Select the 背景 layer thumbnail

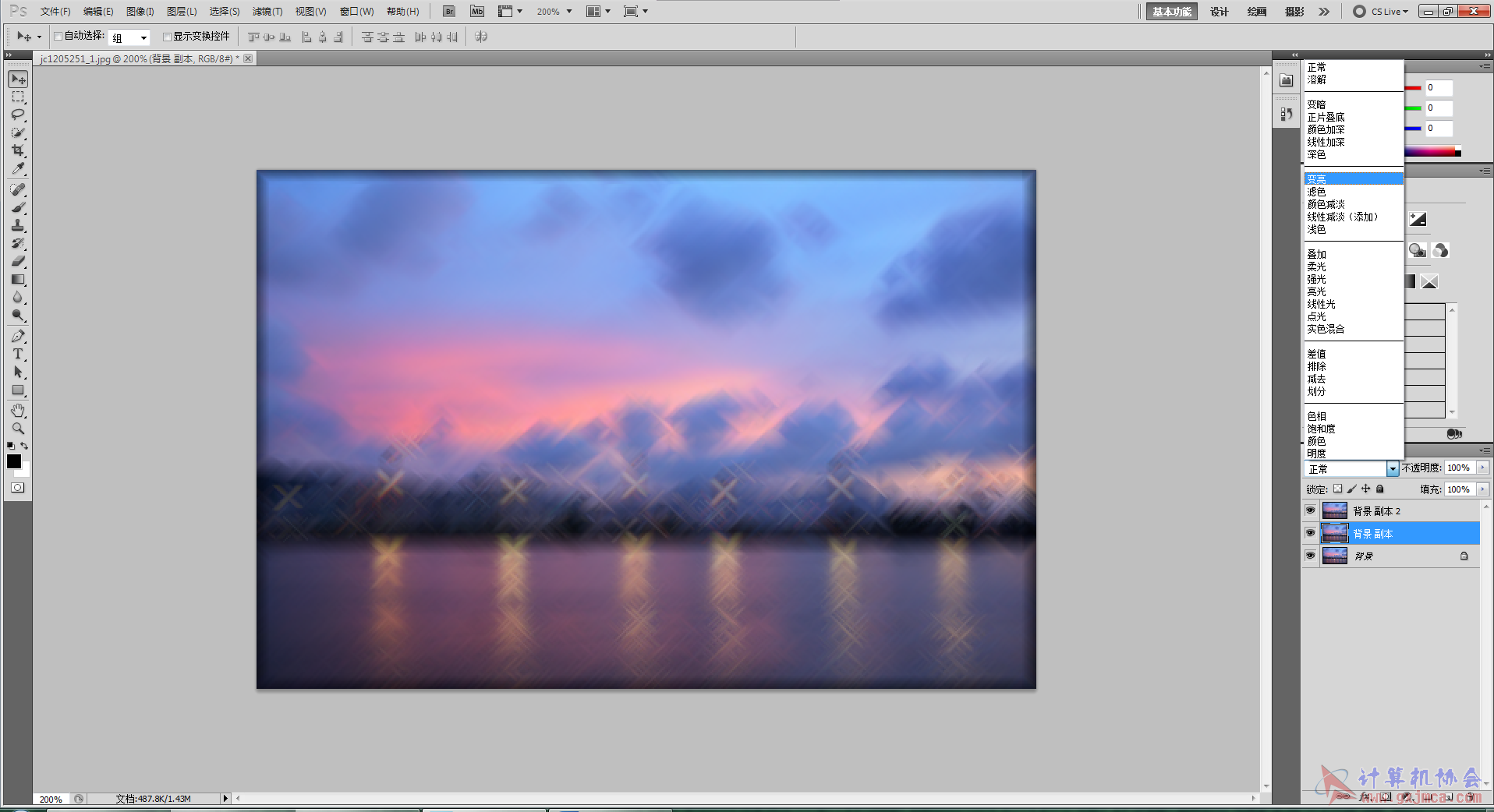[x=1335, y=556]
